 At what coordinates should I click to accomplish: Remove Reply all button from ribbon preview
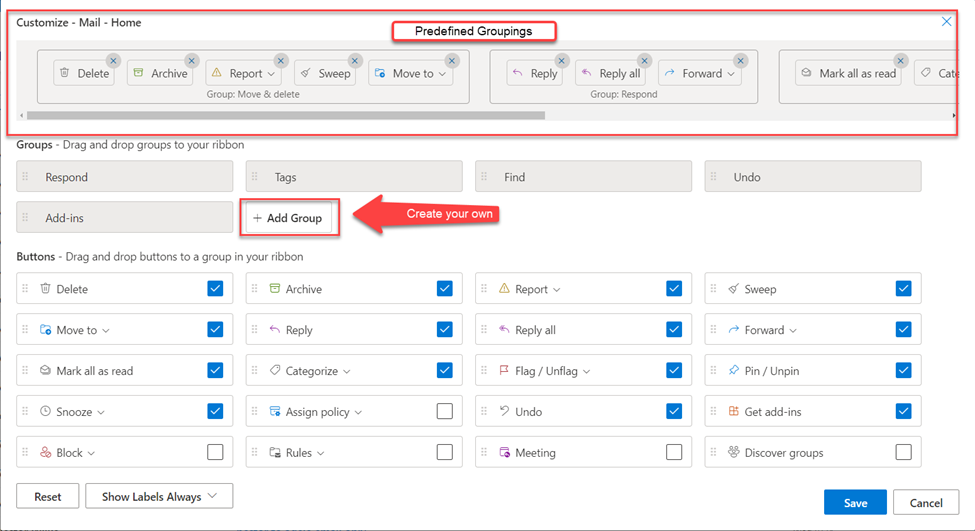[x=645, y=61]
